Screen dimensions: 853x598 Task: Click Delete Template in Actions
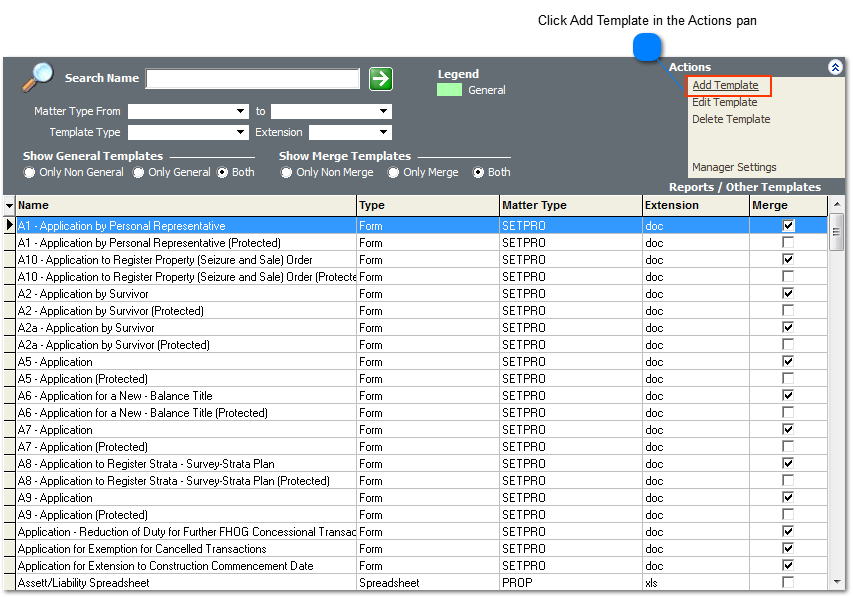click(x=731, y=119)
